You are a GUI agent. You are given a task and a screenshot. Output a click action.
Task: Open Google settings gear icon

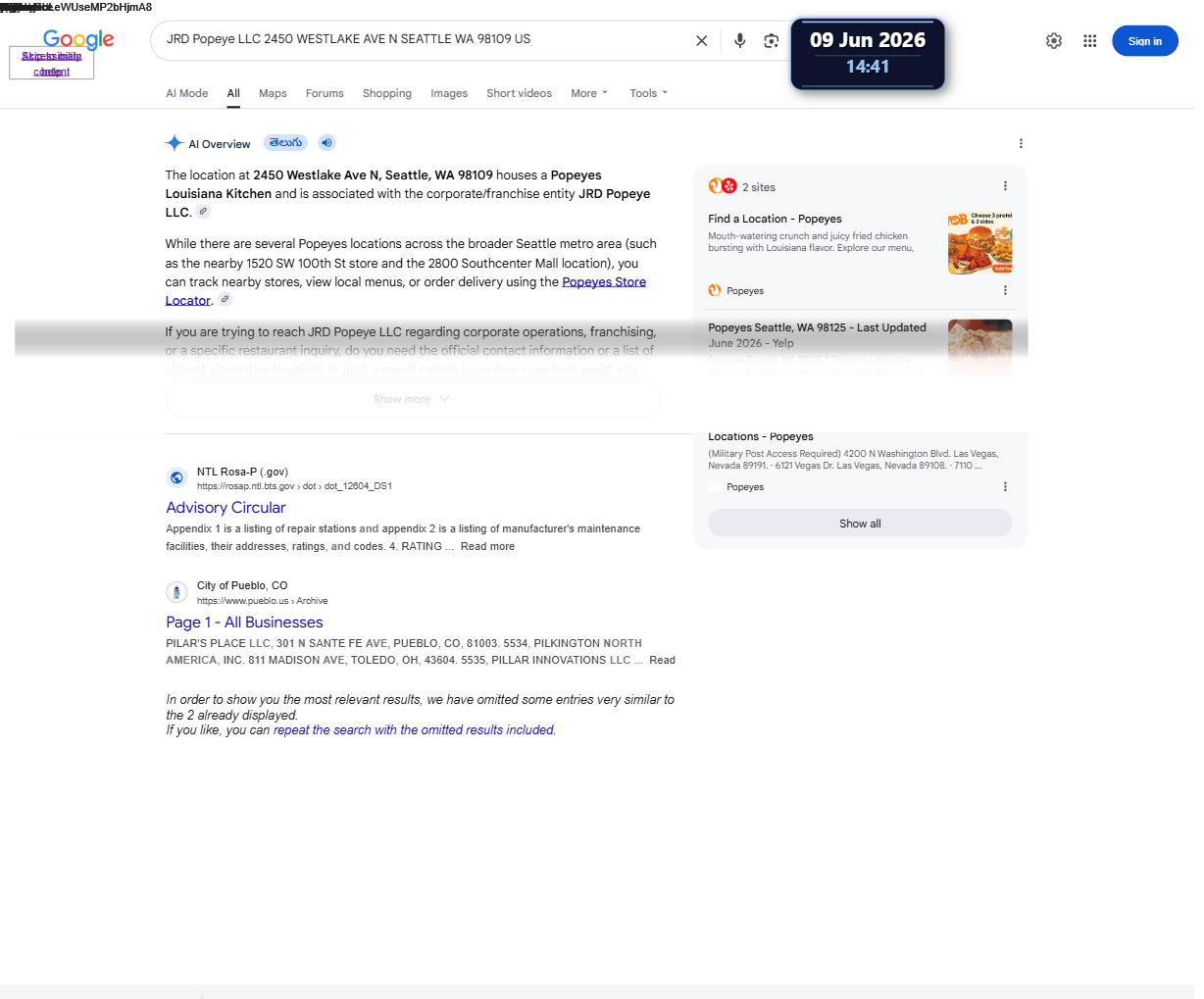(1054, 41)
